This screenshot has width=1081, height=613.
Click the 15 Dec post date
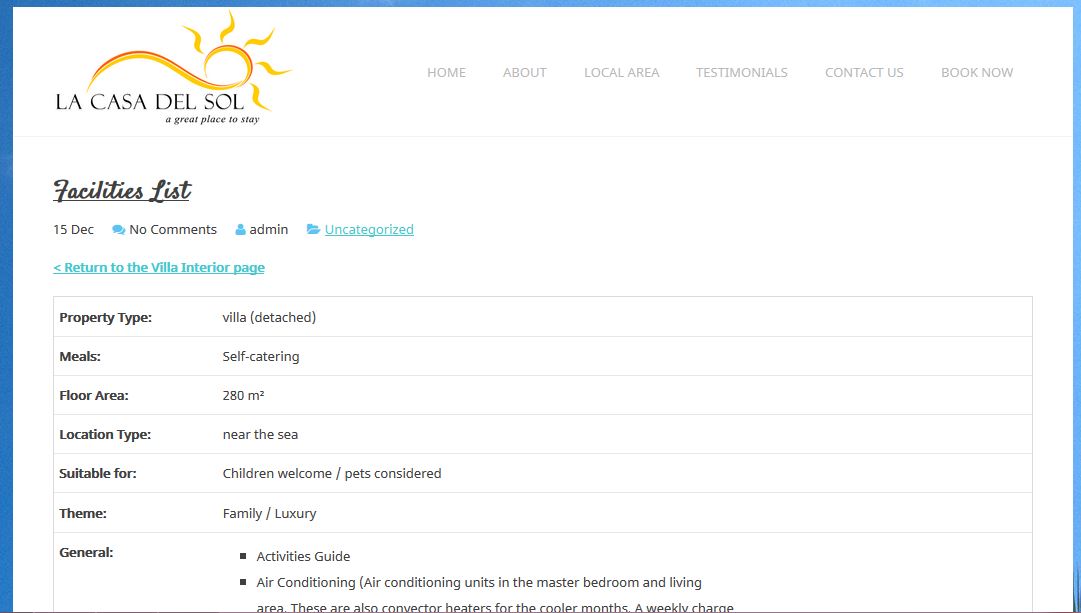pos(74,230)
